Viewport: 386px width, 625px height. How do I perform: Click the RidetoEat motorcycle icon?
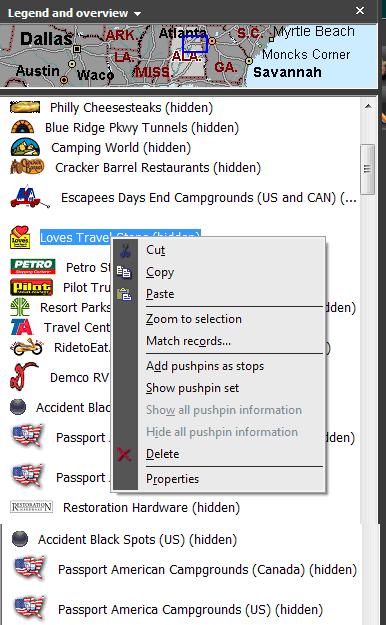(x=26, y=347)
